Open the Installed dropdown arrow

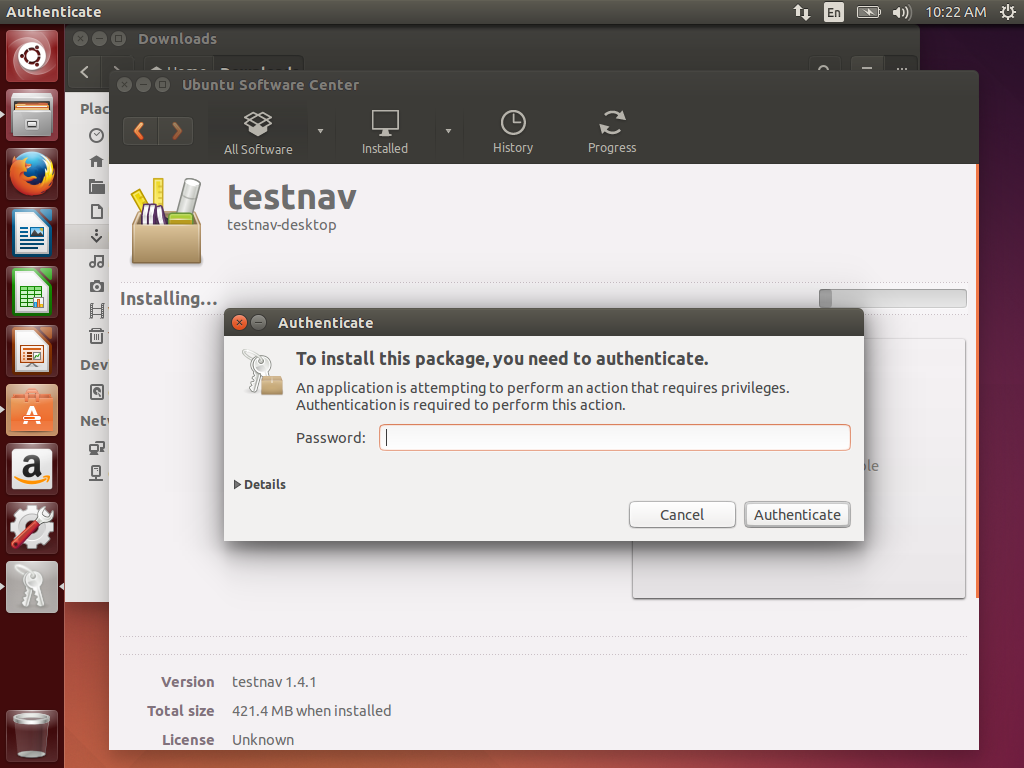tap(448, 131)
